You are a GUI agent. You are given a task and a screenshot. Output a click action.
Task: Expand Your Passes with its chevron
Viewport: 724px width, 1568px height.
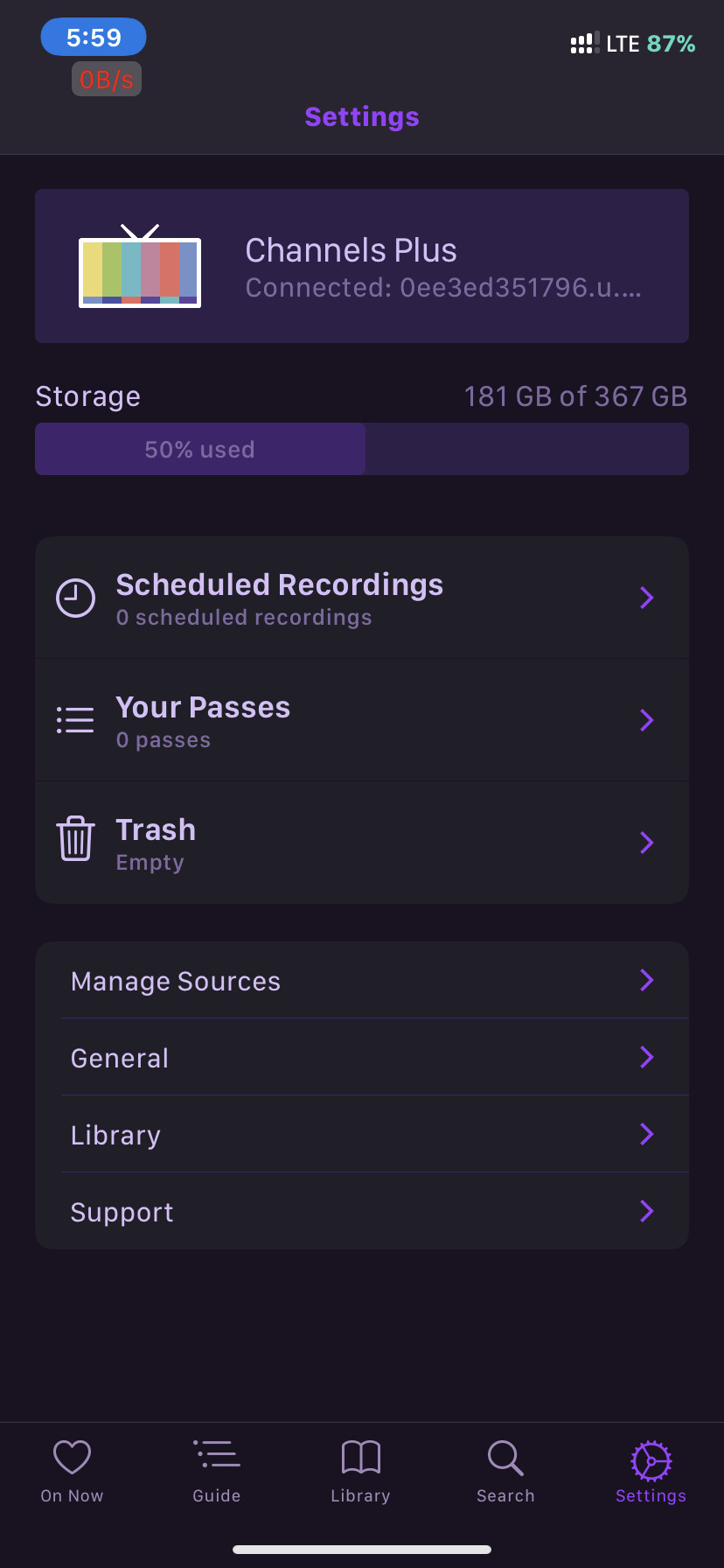click(x=647, y=720)
